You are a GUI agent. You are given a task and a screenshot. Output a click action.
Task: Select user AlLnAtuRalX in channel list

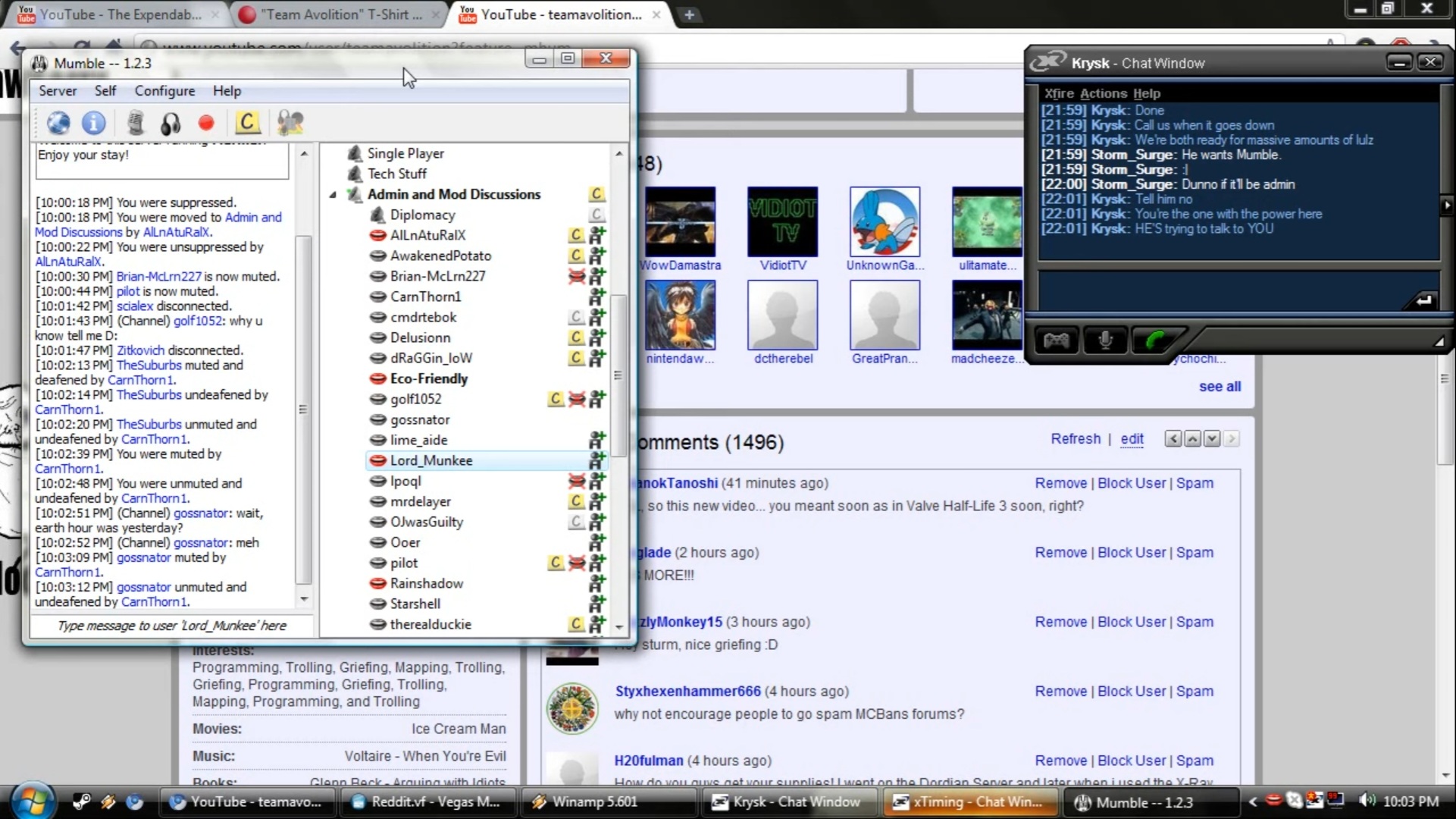[427, 235]
